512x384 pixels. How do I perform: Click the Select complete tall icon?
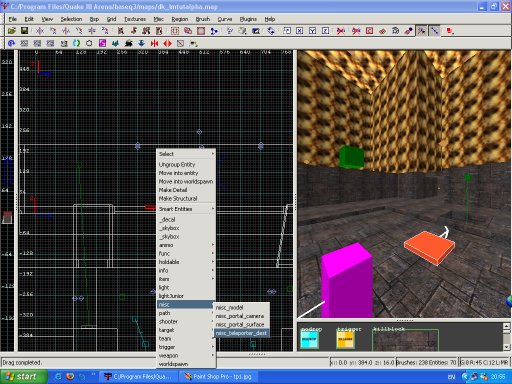[121, 31]
